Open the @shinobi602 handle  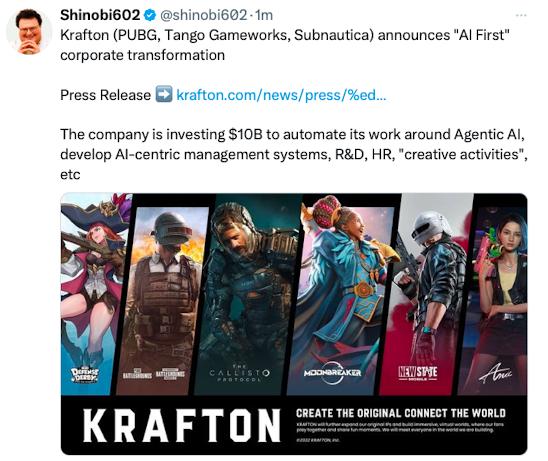click(x=203, y=15)
